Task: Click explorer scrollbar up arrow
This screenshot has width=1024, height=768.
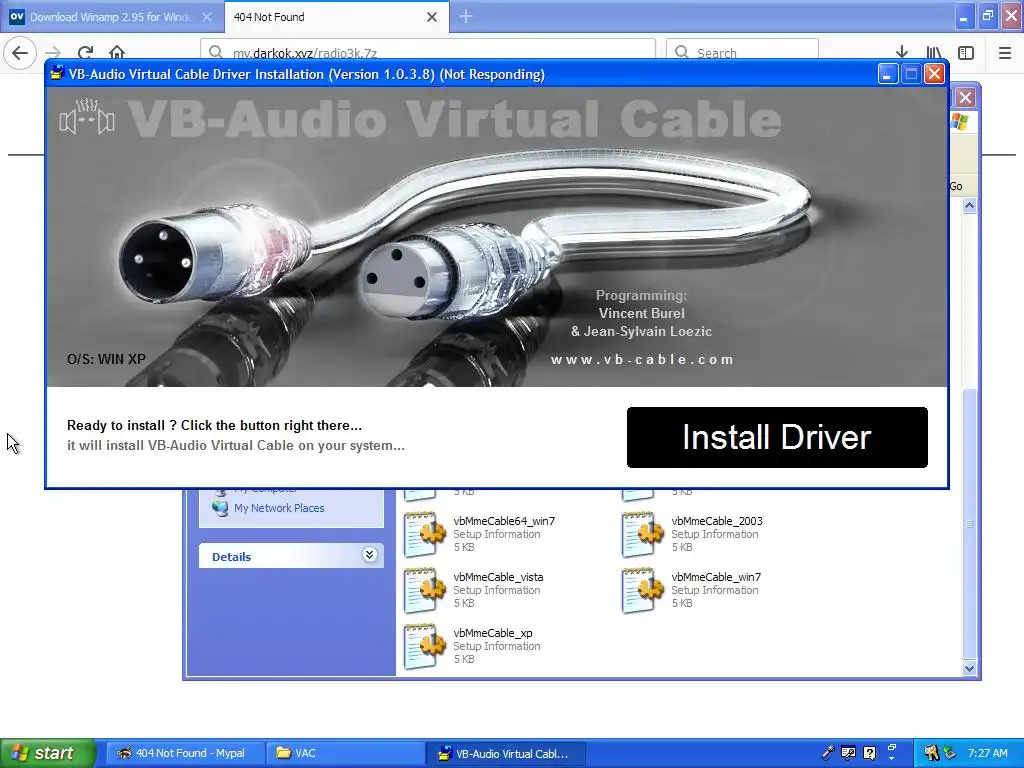Action: tap(969, 206)
